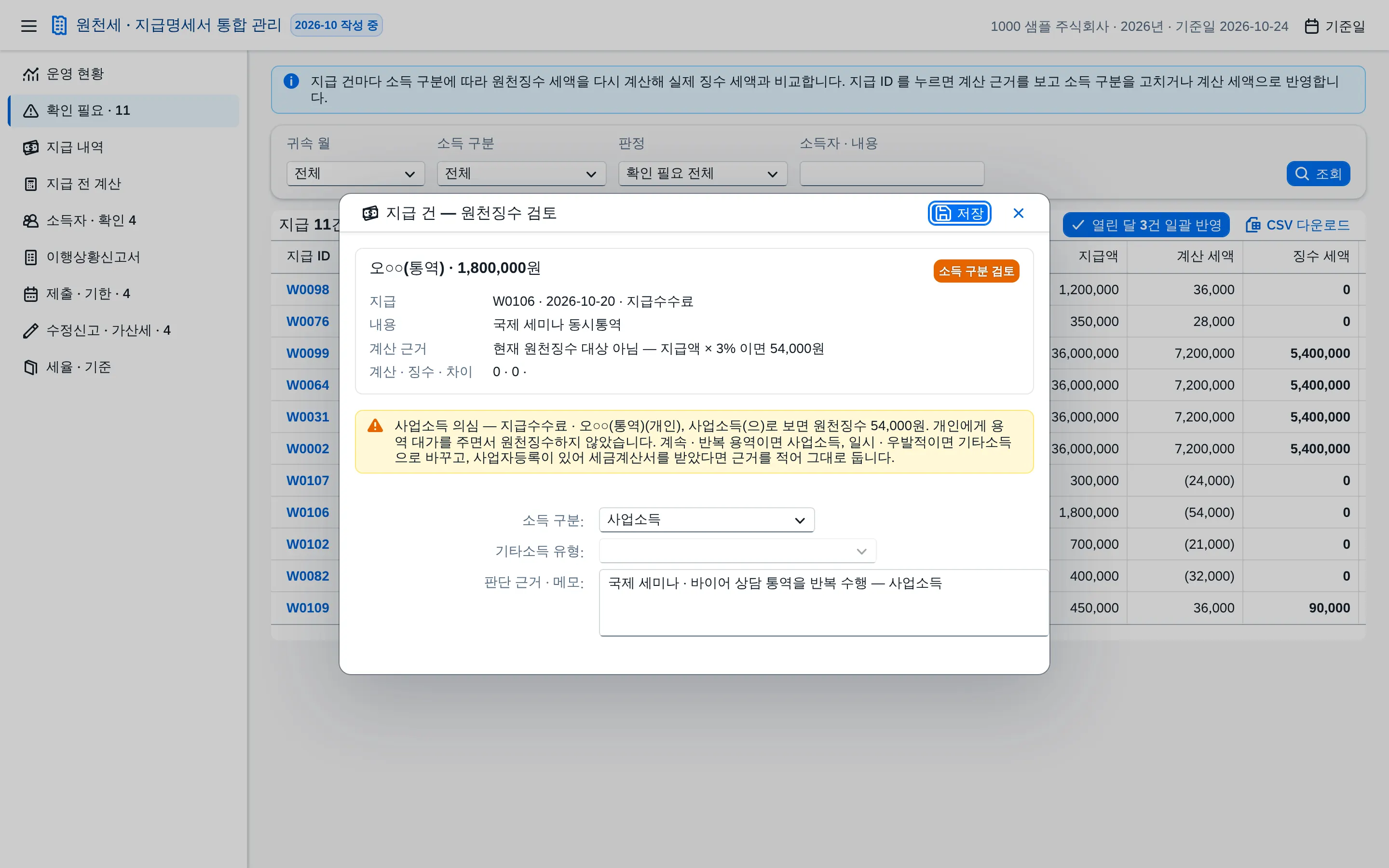This screenshot has width=1389, height=868.
Task: Click the CSV download icon
Action: click(1253, 225)
